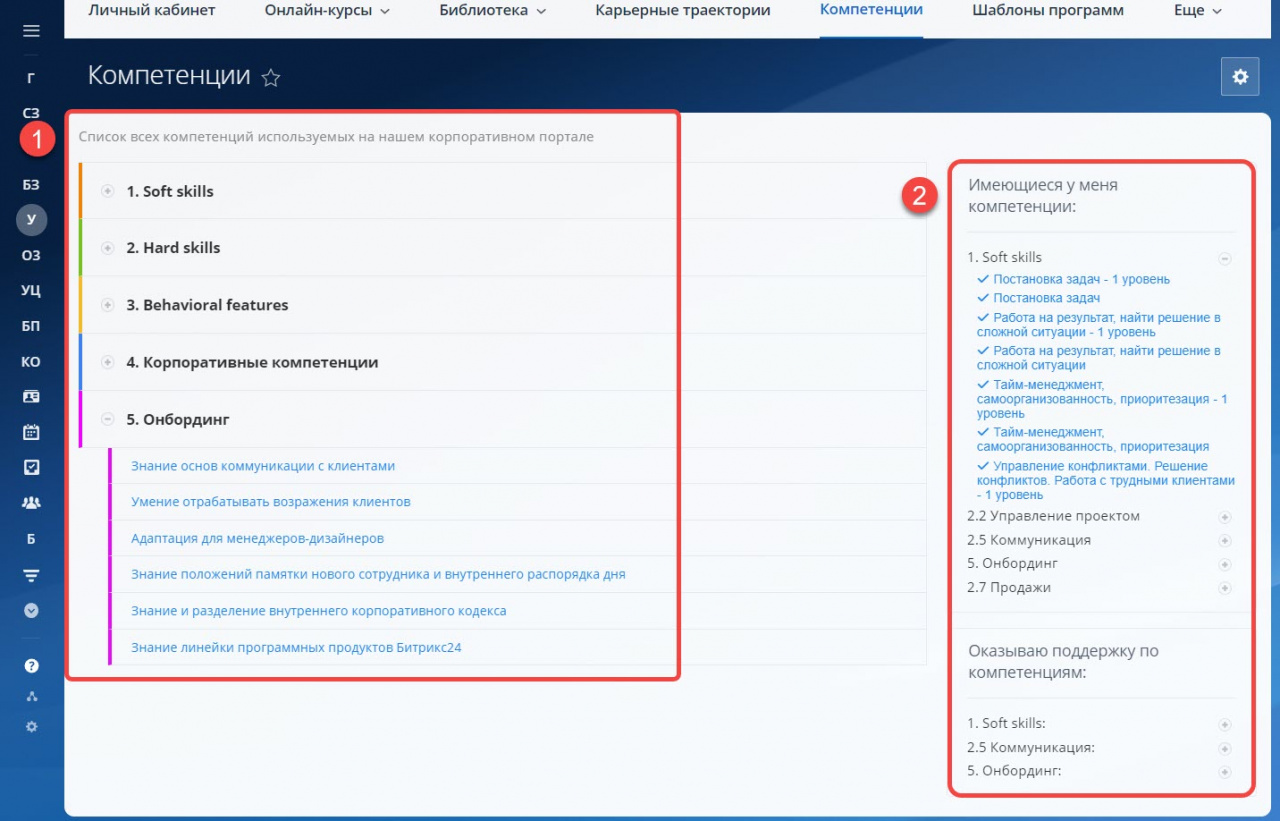The height and width of the screenshot is (821, 1280).
Task: Select the Компетенции tab
Action: coord(871,11)
